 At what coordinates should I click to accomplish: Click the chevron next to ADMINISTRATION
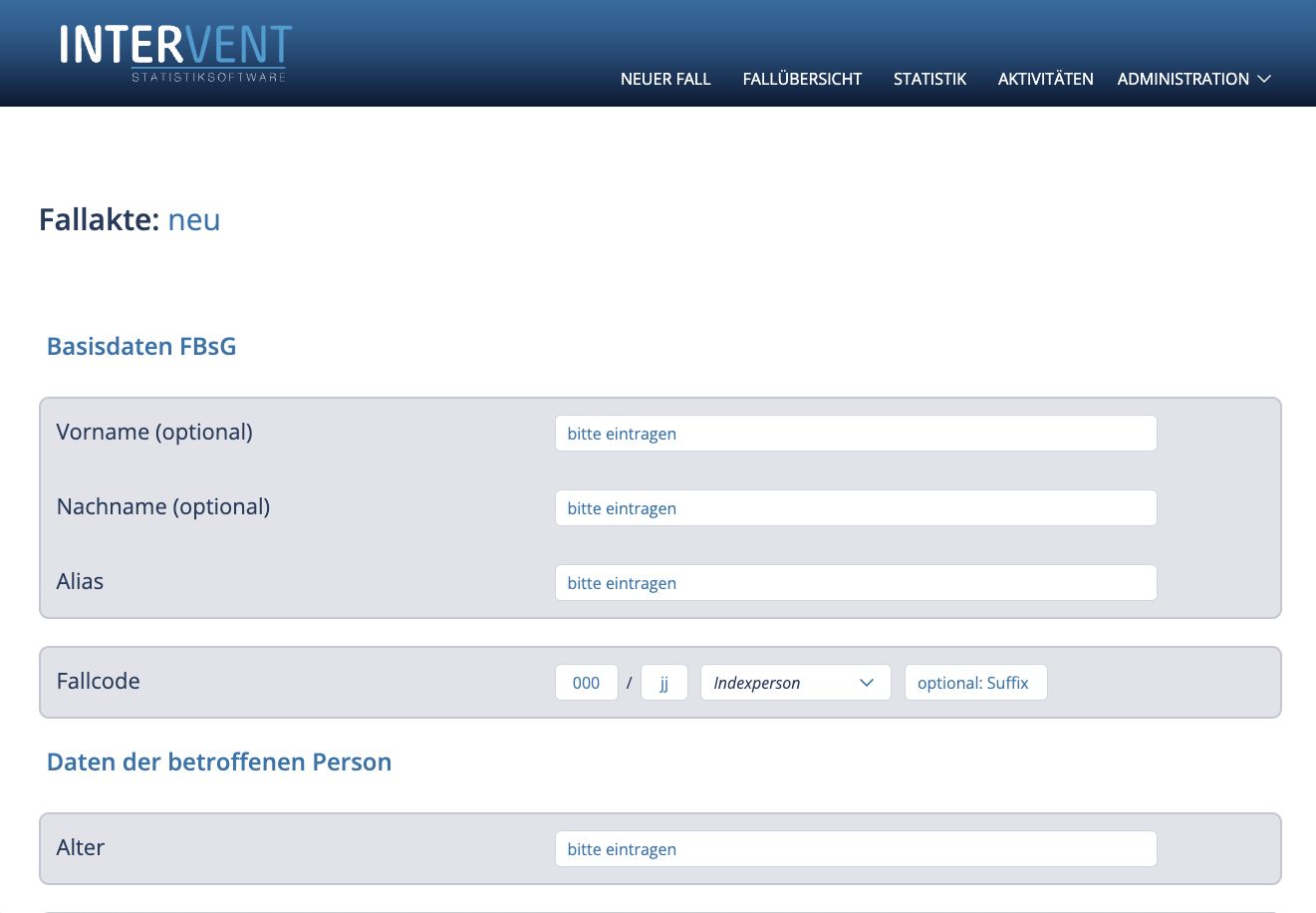[x=1264, y=79]
